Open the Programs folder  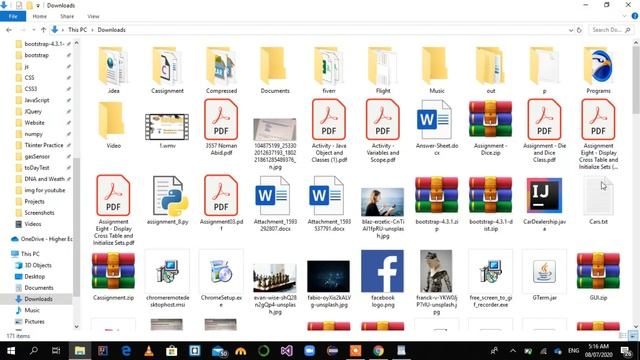tap(598, 70)
